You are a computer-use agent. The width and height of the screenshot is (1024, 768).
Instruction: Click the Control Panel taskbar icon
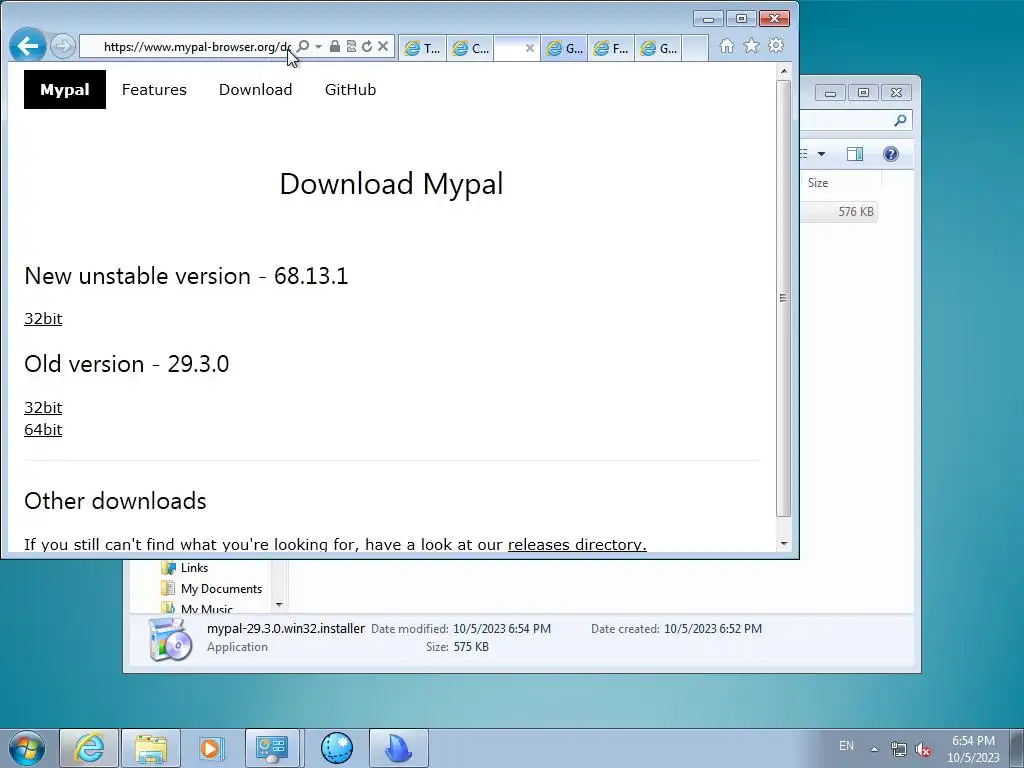(272, 748)
